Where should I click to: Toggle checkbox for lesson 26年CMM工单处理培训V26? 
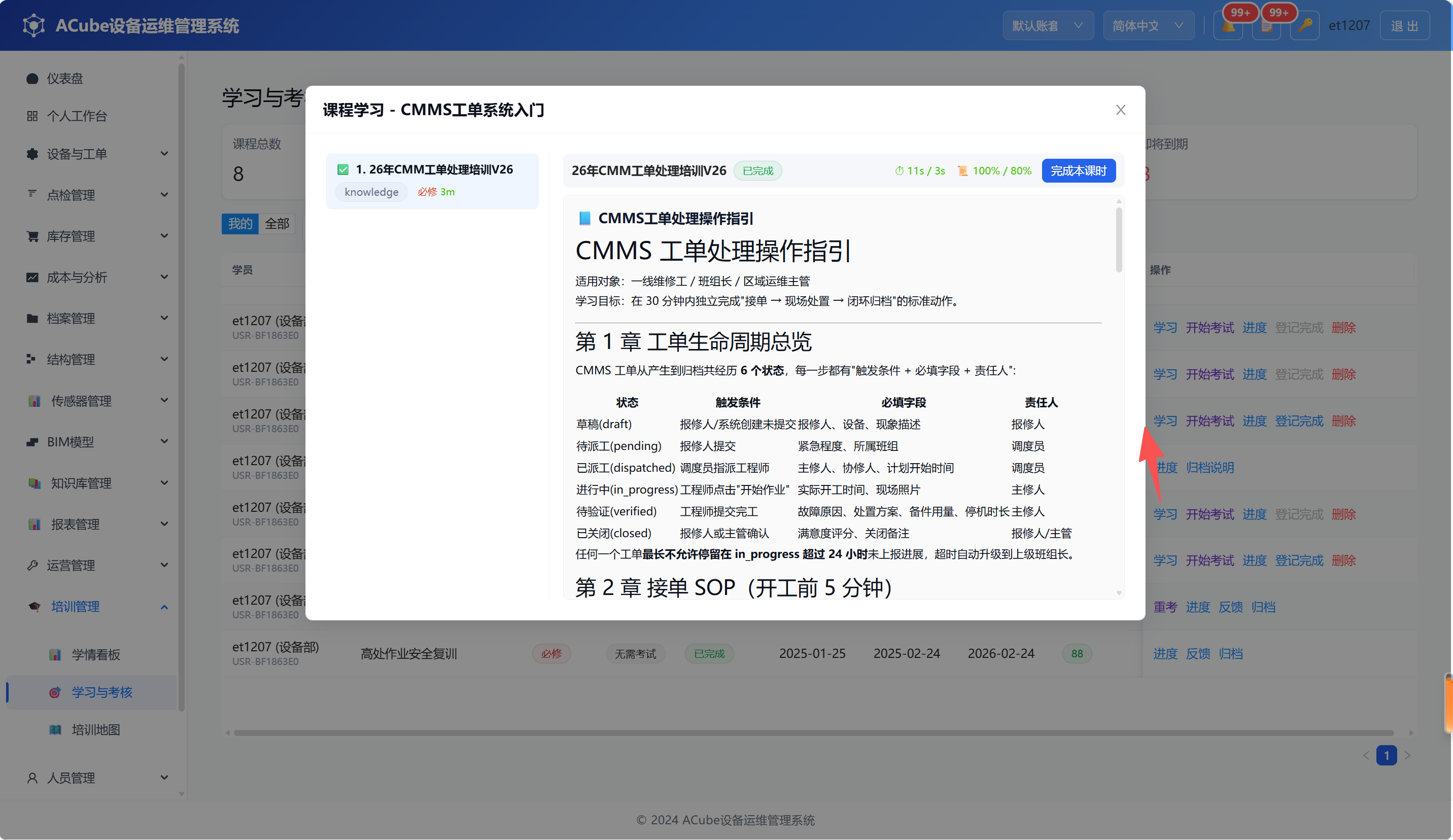tap(343, 169)
